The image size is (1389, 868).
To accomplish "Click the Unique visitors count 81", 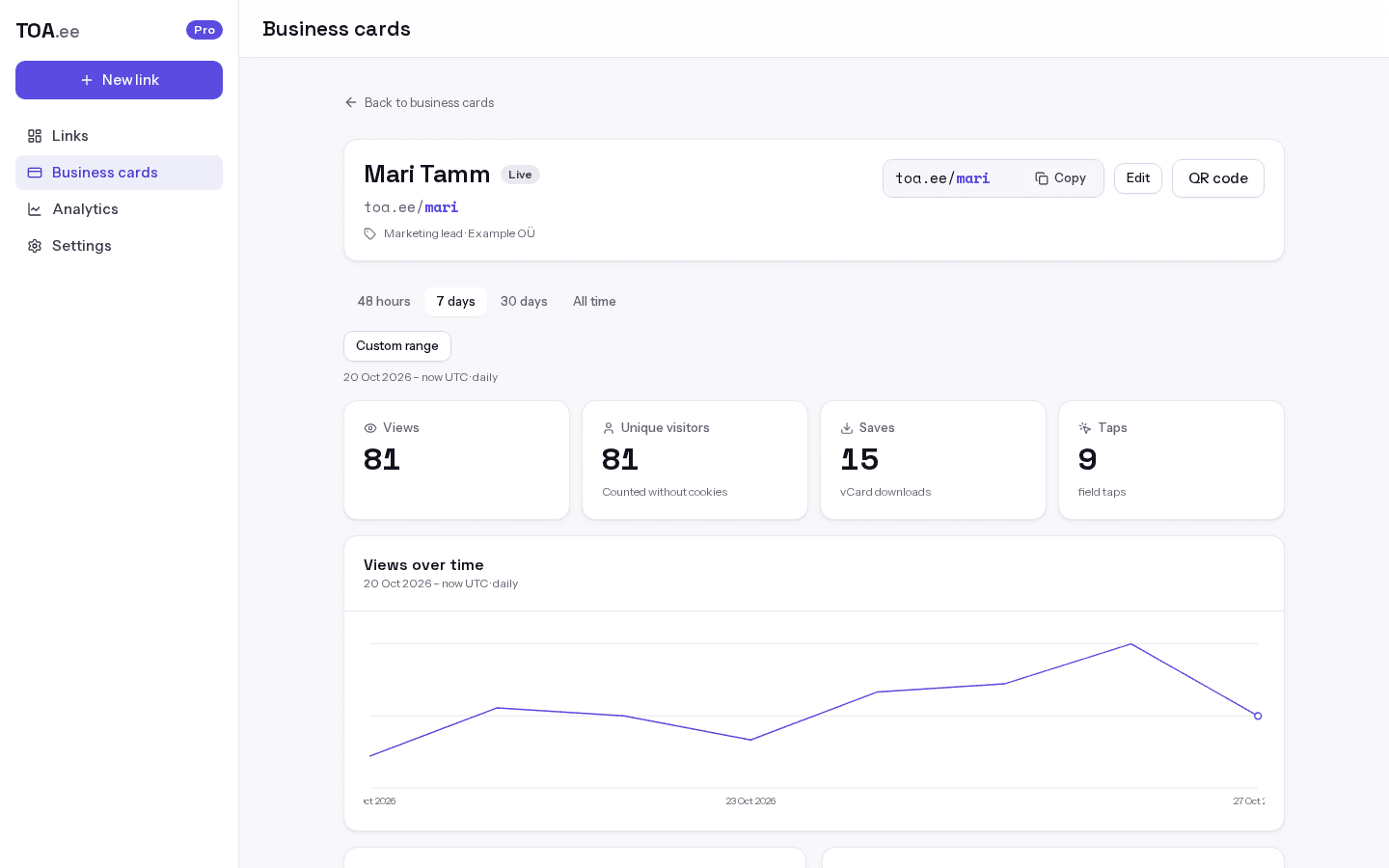I will 620,460.
